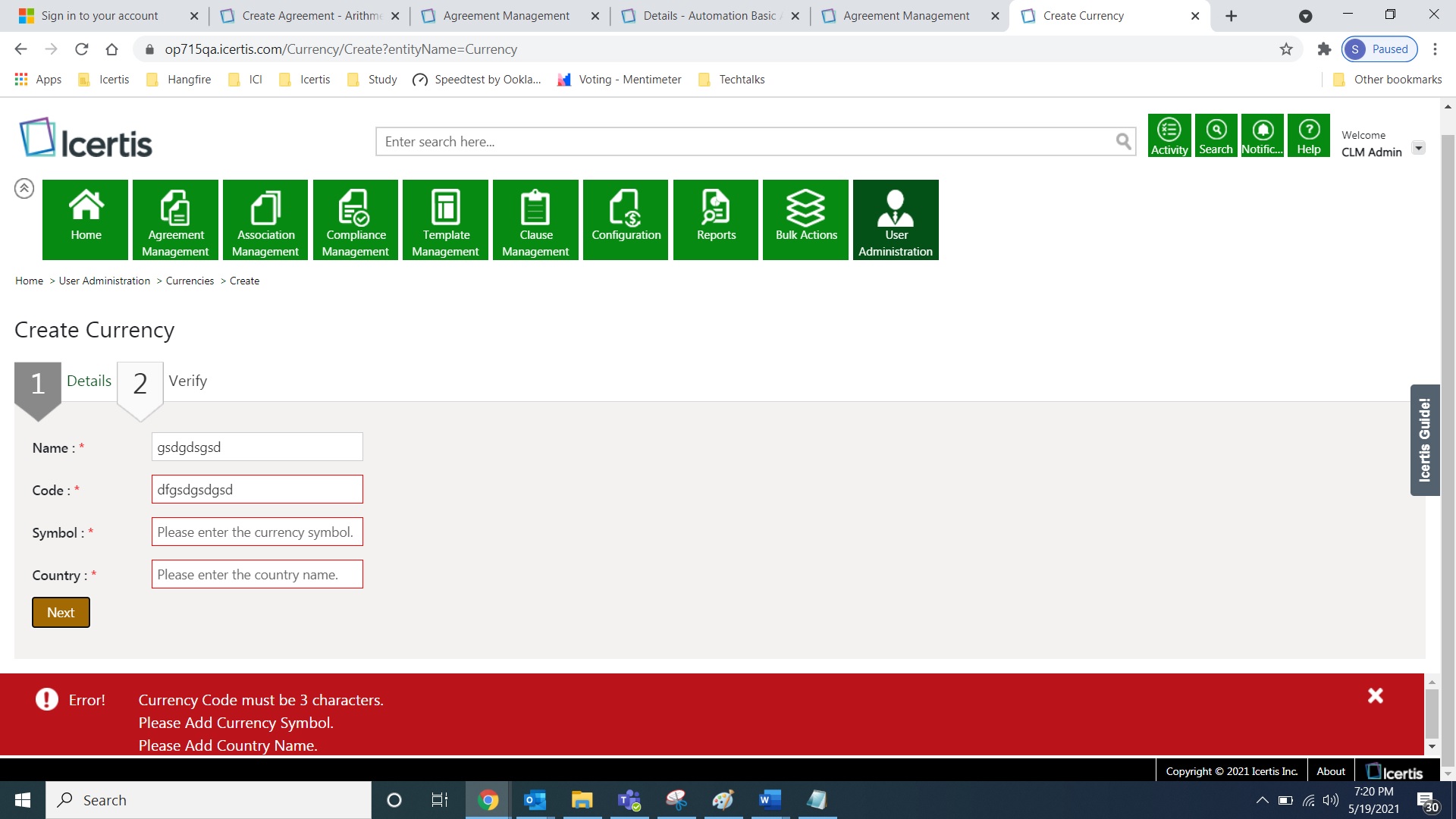
Task: Open the Help icon button
Action: (x=1309, y=136)
